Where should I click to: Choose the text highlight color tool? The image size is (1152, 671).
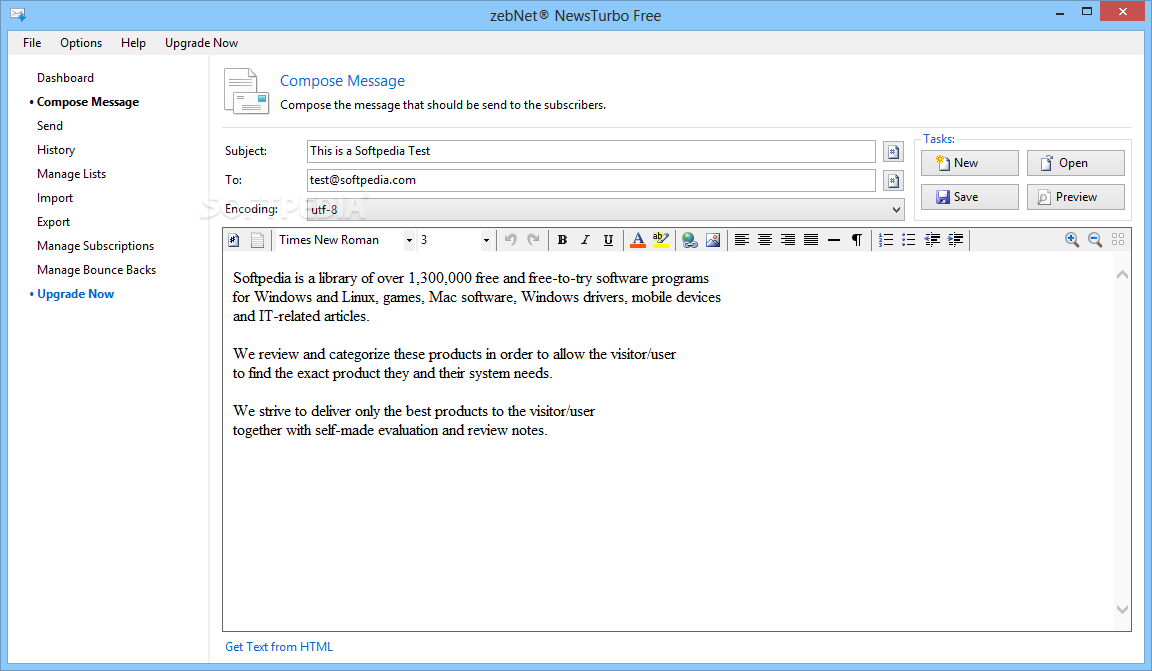tap(661, 240)
